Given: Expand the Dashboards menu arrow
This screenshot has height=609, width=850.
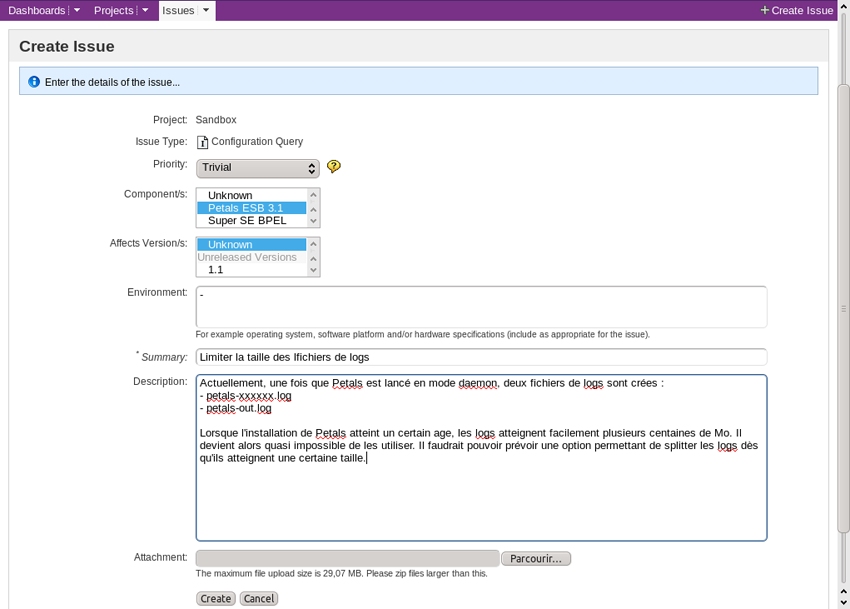Looking at the screenshot, I should pos(77,10).
